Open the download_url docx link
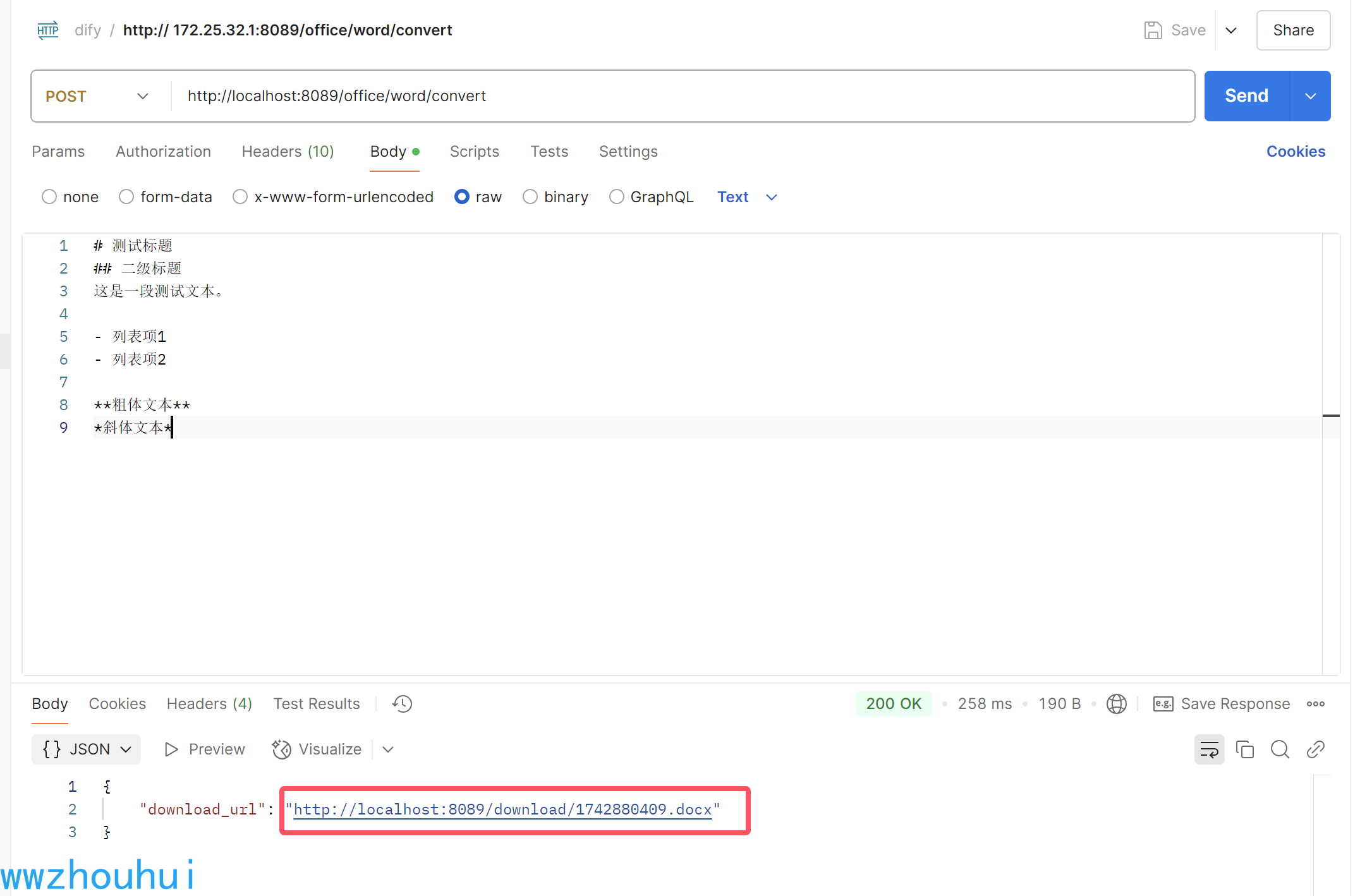Image resolution: width=1360 pixels, height=896 pixels. pyautogui.click(x=502, y=809)
